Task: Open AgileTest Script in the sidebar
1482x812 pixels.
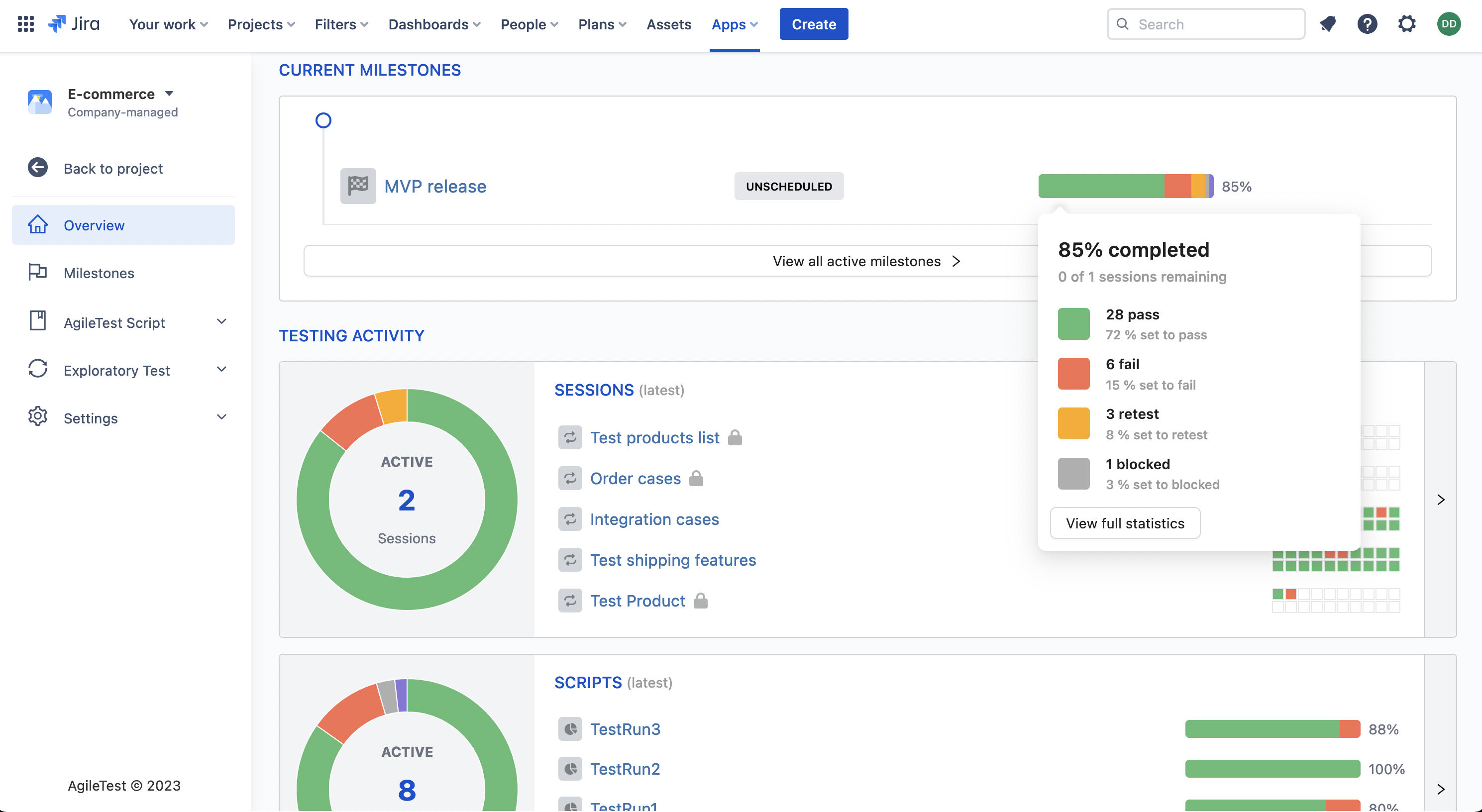Action: tap(123, 322)
